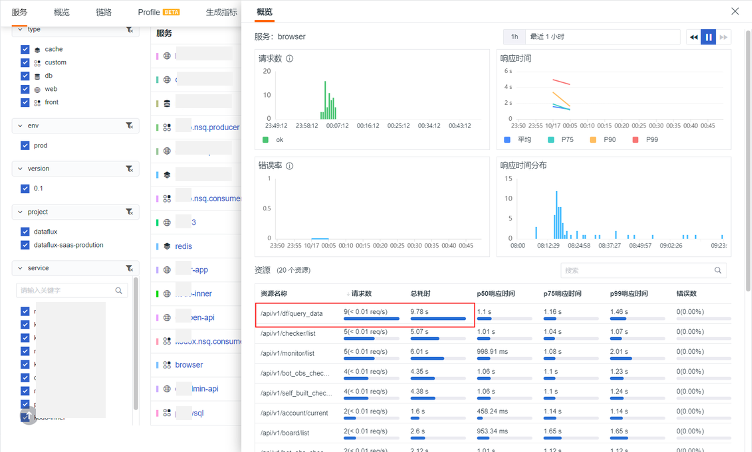Click the redis service icon
Image resolution: width=752 pixels, height=452 pixels.
pos(167,246)
